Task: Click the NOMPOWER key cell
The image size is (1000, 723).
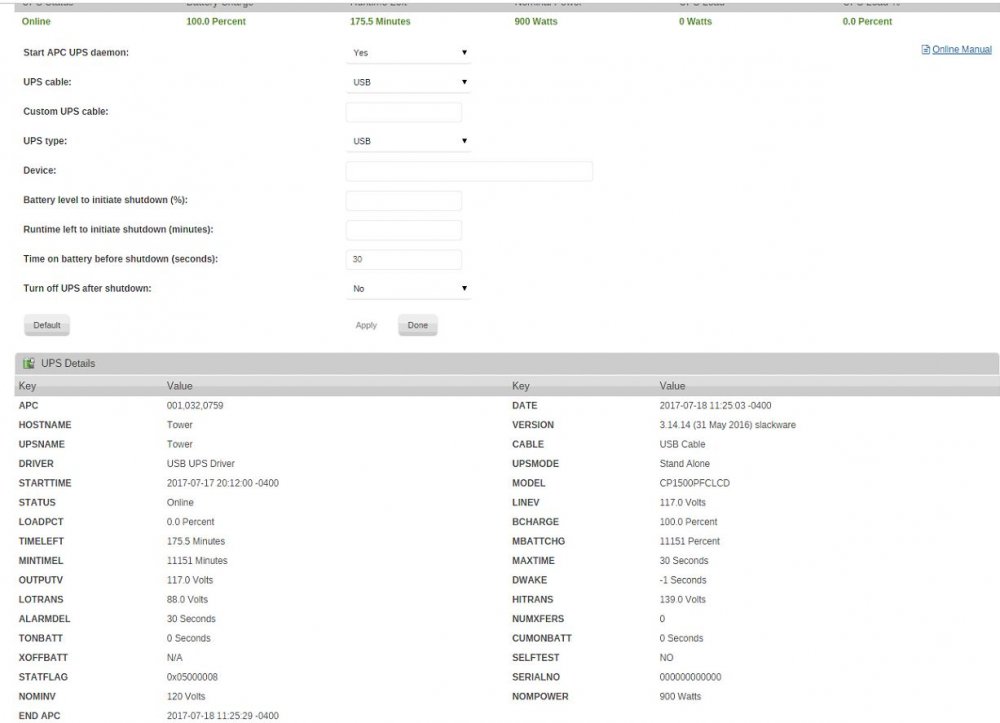Action: [x=540, y=696]
